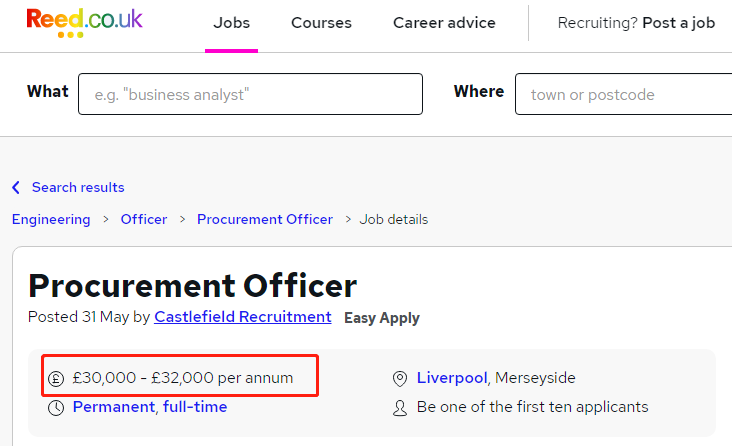The width and height of the screenshot is (732, 446).
Task: Focus the What job search field
Action: [x=251, y=94]
